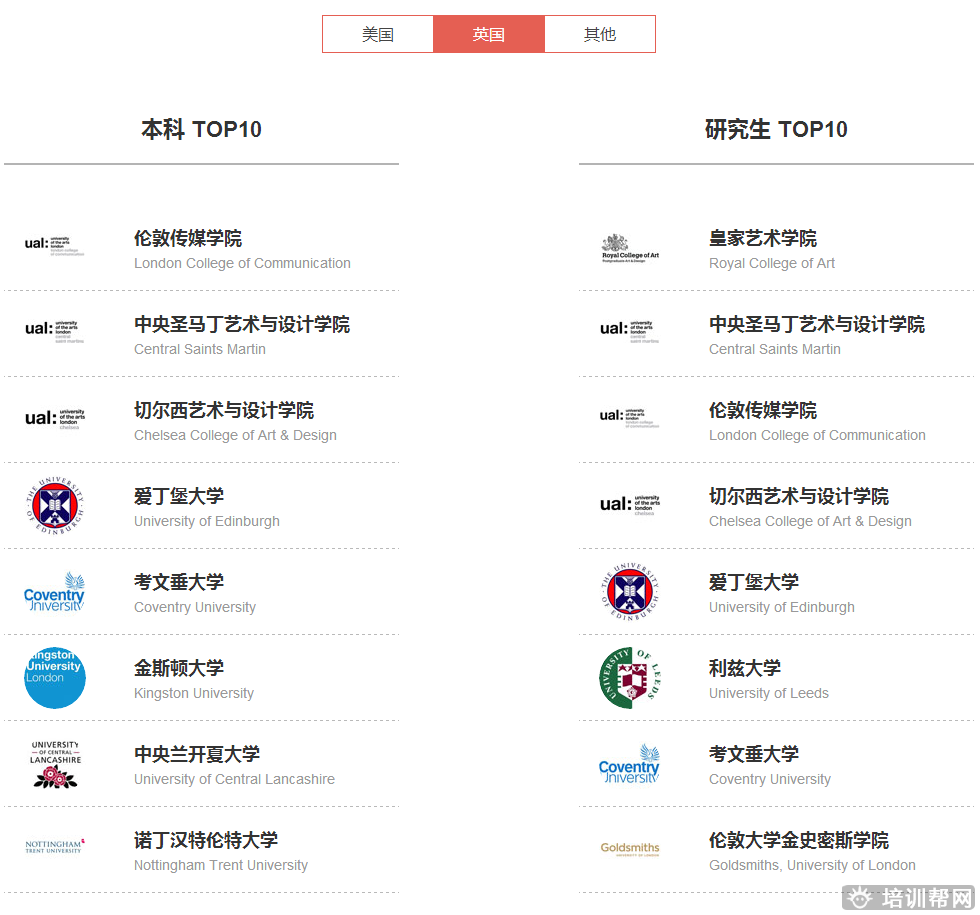Screen dimensions: 980x915
Task: Click 'University of Central Lancashire' text
Action: coord(234,779)
